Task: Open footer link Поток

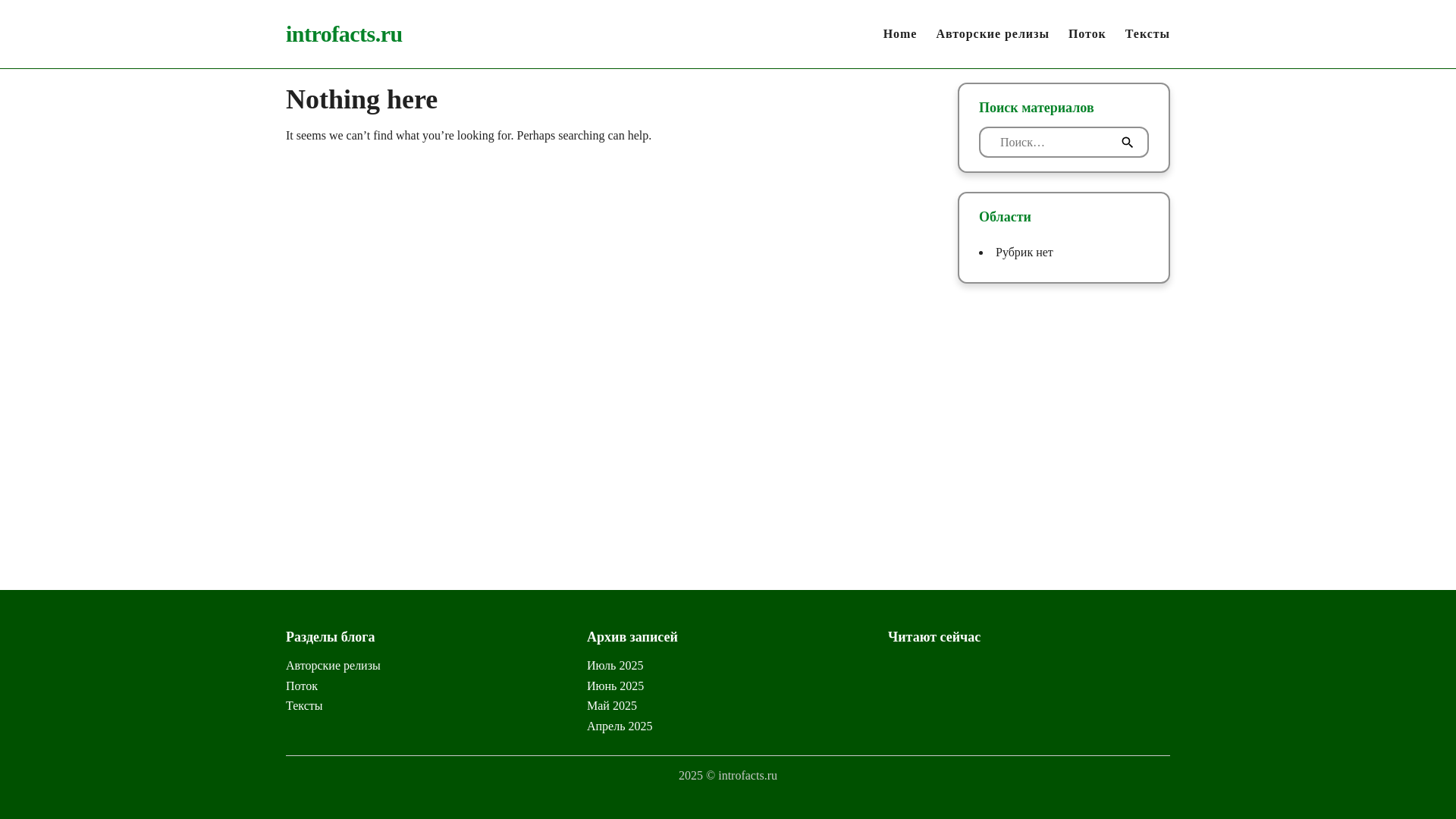Action: click(302, 686)
